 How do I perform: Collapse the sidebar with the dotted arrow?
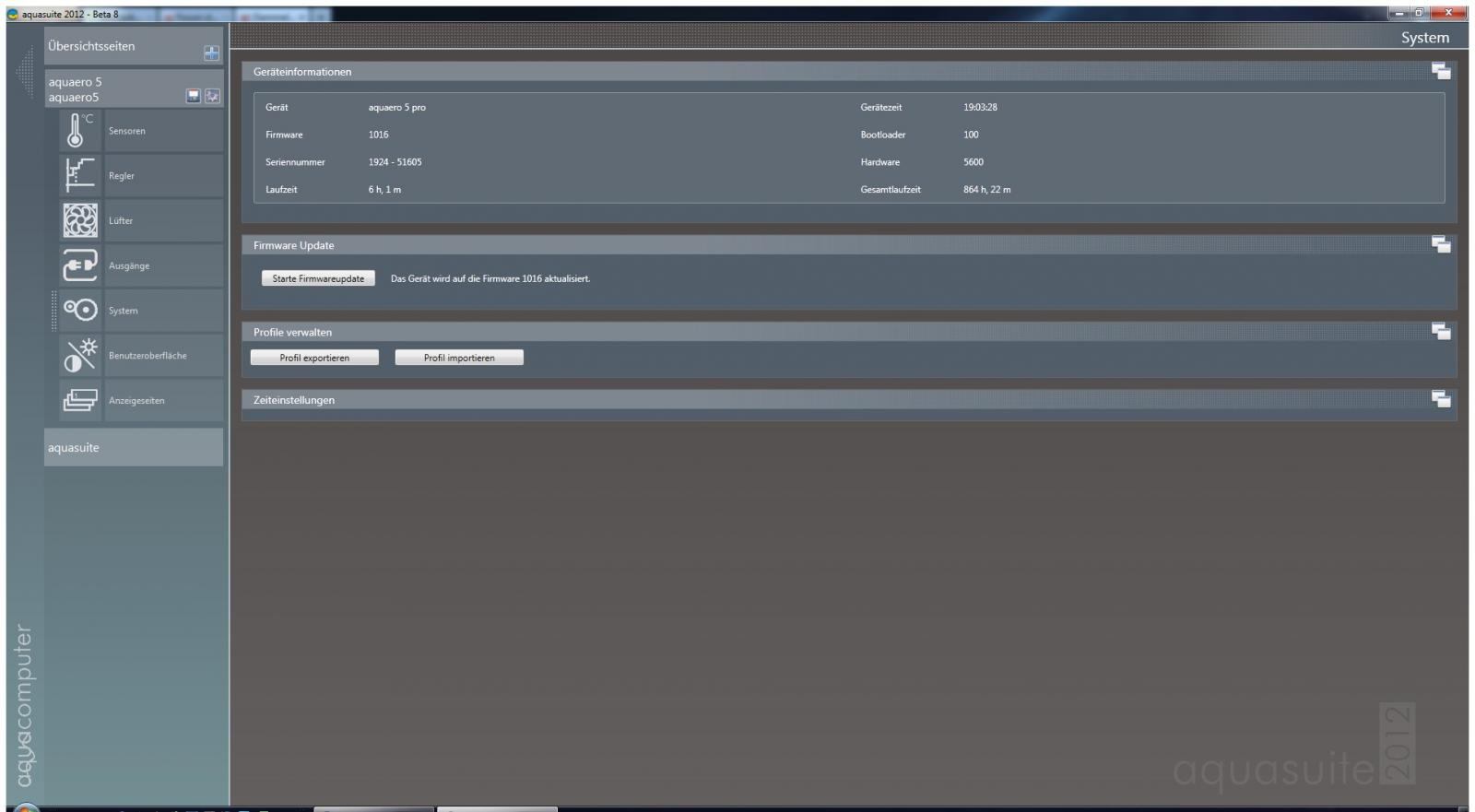[25, 73]
